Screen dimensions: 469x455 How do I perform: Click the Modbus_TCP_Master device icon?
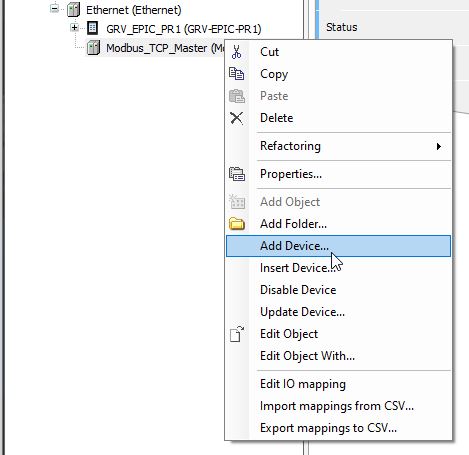[x=93, y=48]
